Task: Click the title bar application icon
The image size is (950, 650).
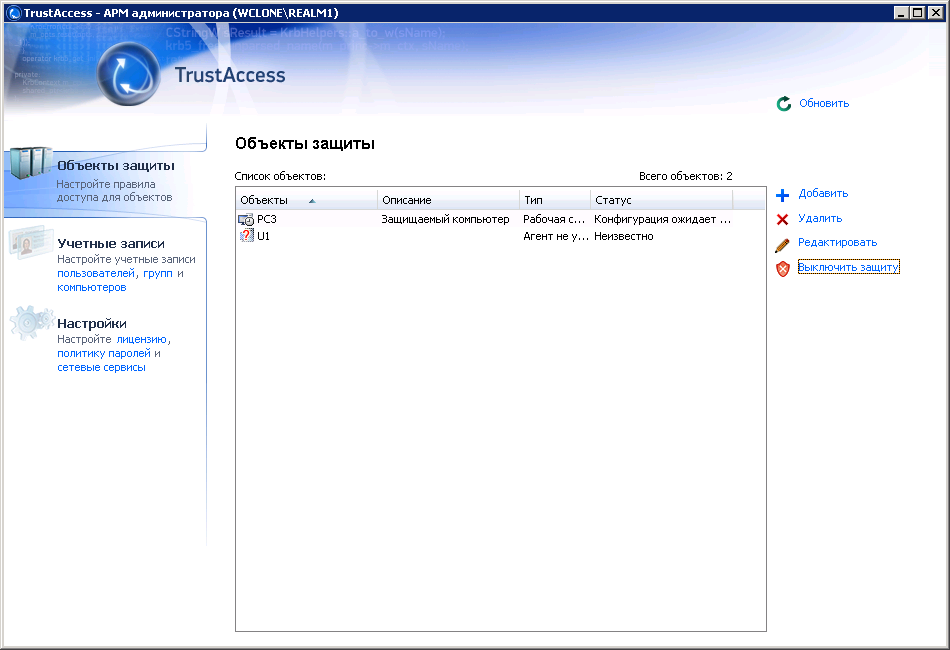Action: [13, 13]
